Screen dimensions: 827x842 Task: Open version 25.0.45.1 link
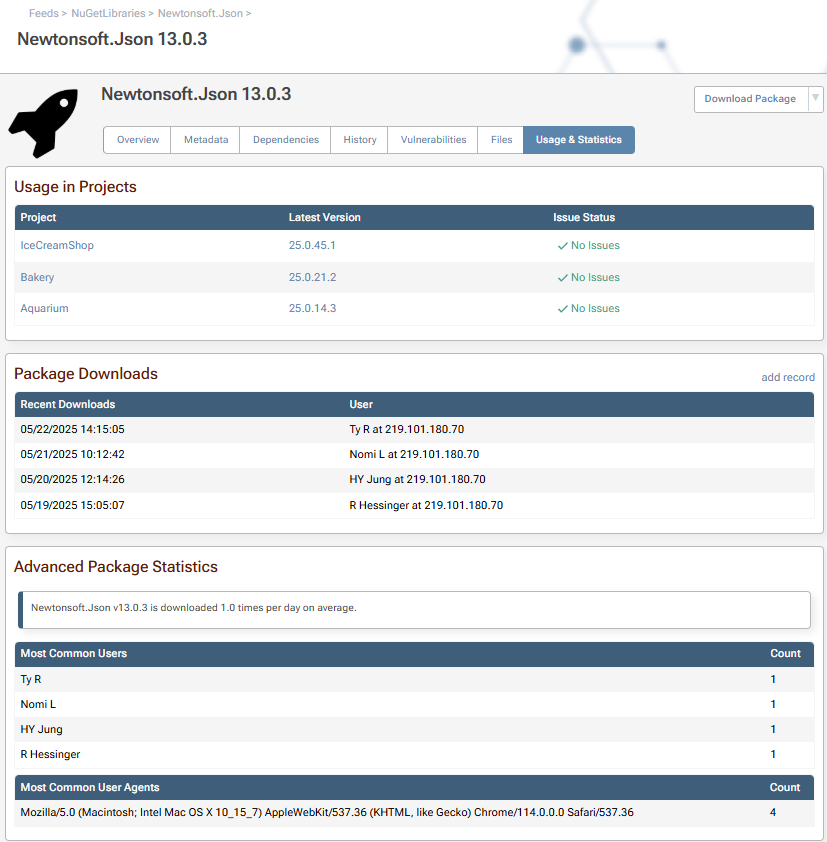pos(312,245)
